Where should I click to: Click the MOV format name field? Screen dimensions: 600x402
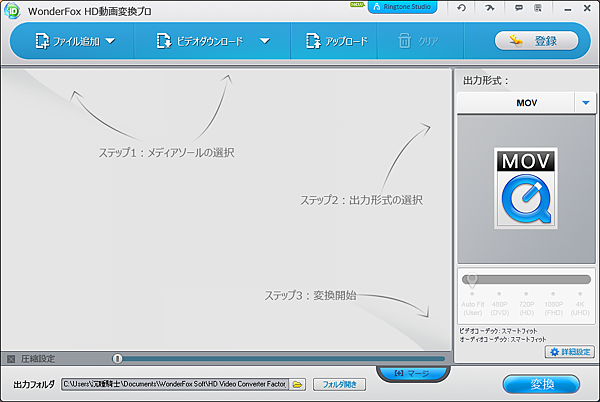(516, 103)
